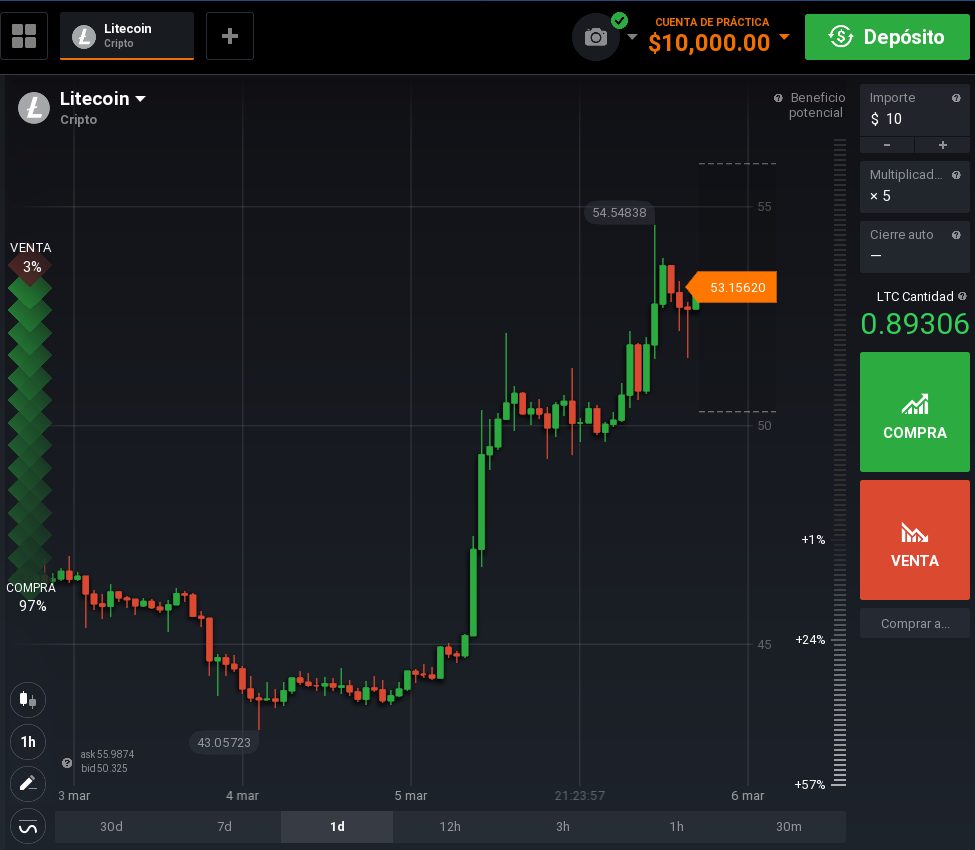Open the candlestick chart type selector
Image resolution: width=975 pixels, height=850 pixels.
tap(28, 700)
